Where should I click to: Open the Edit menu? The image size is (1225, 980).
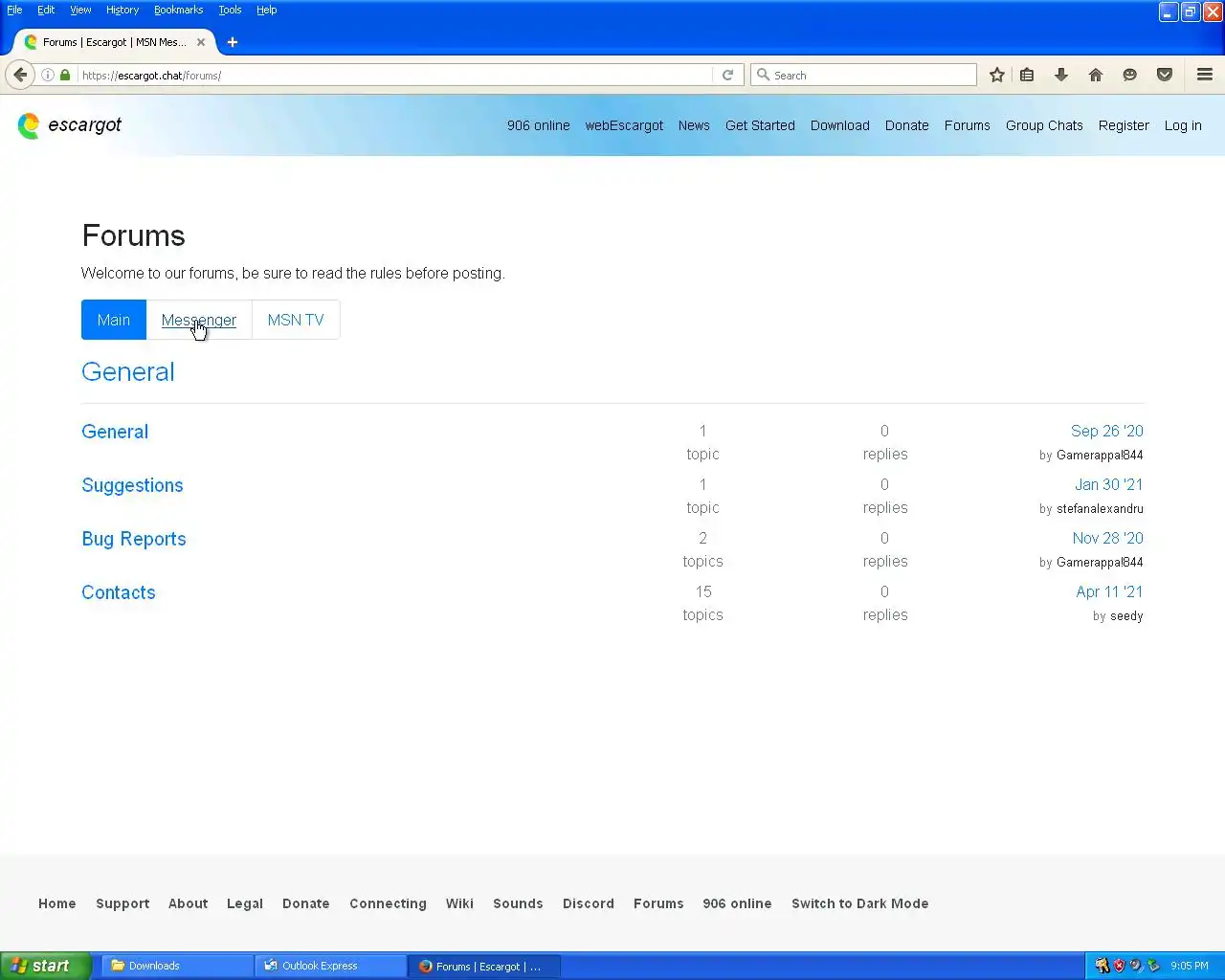pos(46,10)
